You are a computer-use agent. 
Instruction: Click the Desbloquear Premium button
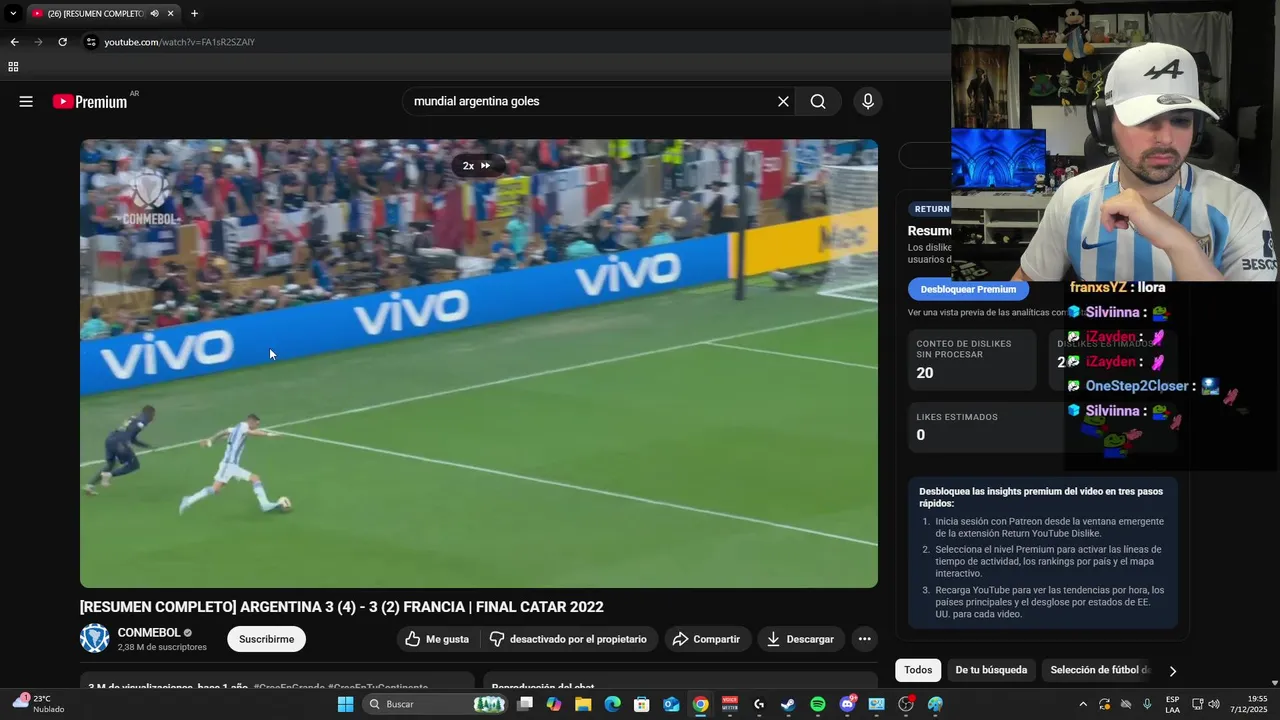[968, 289]
